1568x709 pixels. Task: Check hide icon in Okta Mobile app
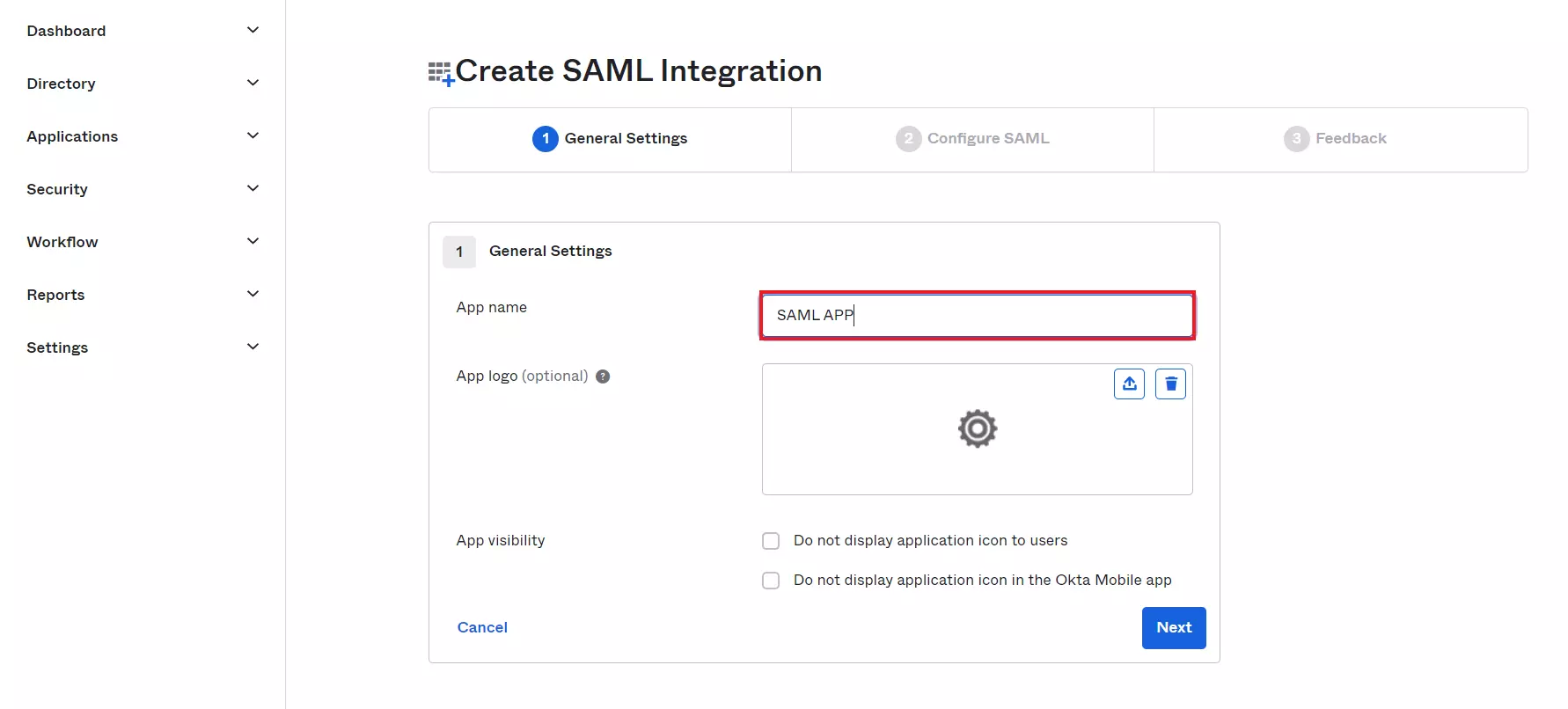tap(771, 581)
